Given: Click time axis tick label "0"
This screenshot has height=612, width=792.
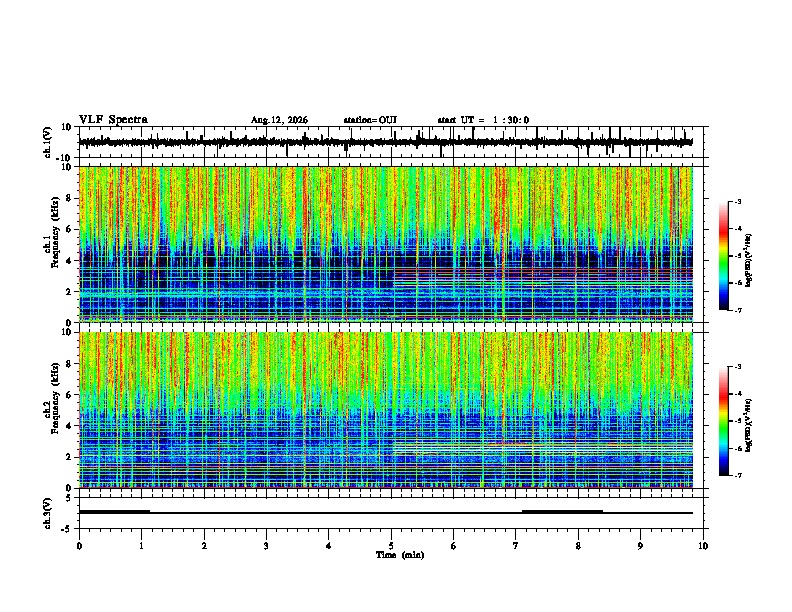Looking at the screenshot, I should (x=79, y=546).
